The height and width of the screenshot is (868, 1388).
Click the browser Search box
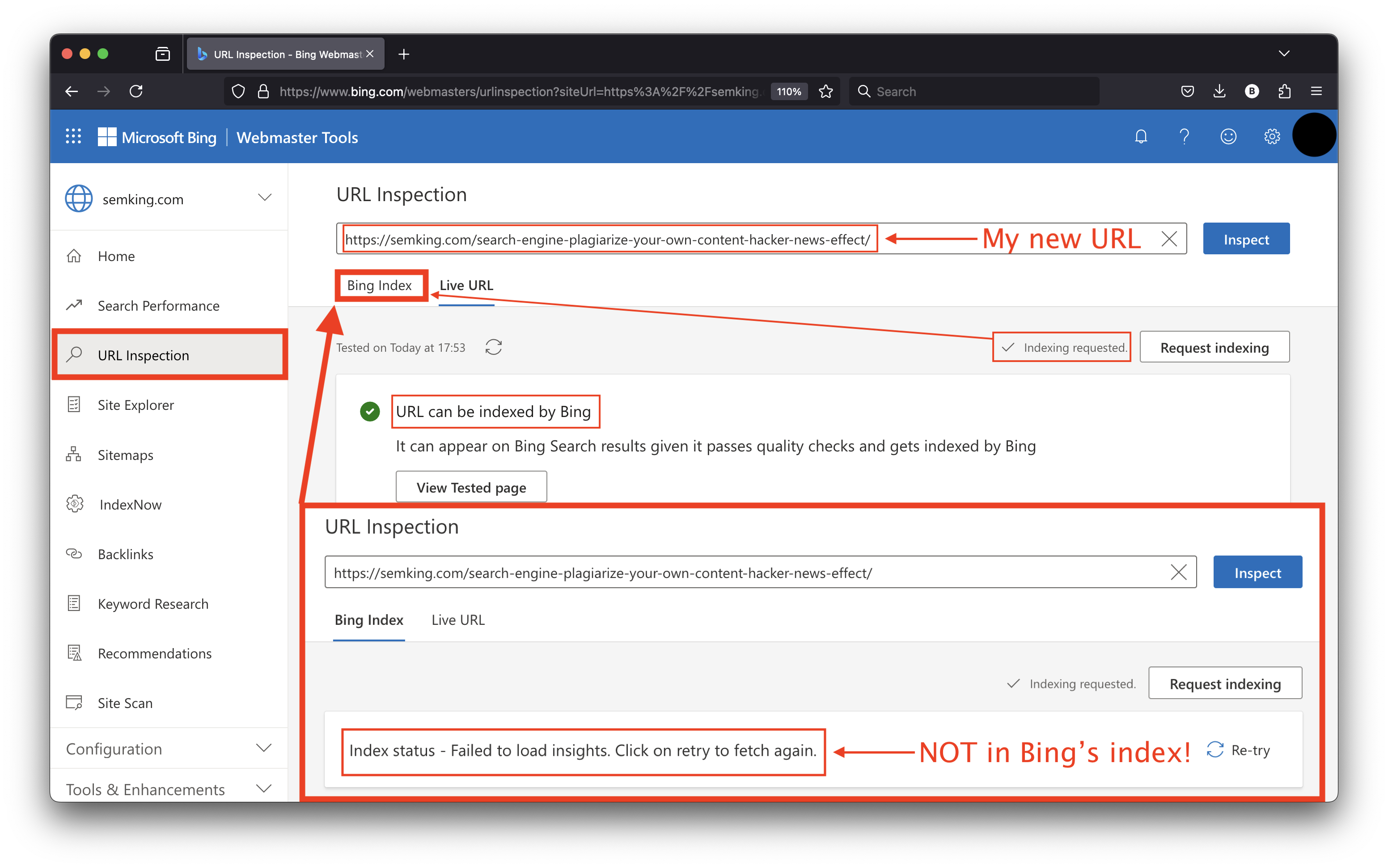point(973,91)
